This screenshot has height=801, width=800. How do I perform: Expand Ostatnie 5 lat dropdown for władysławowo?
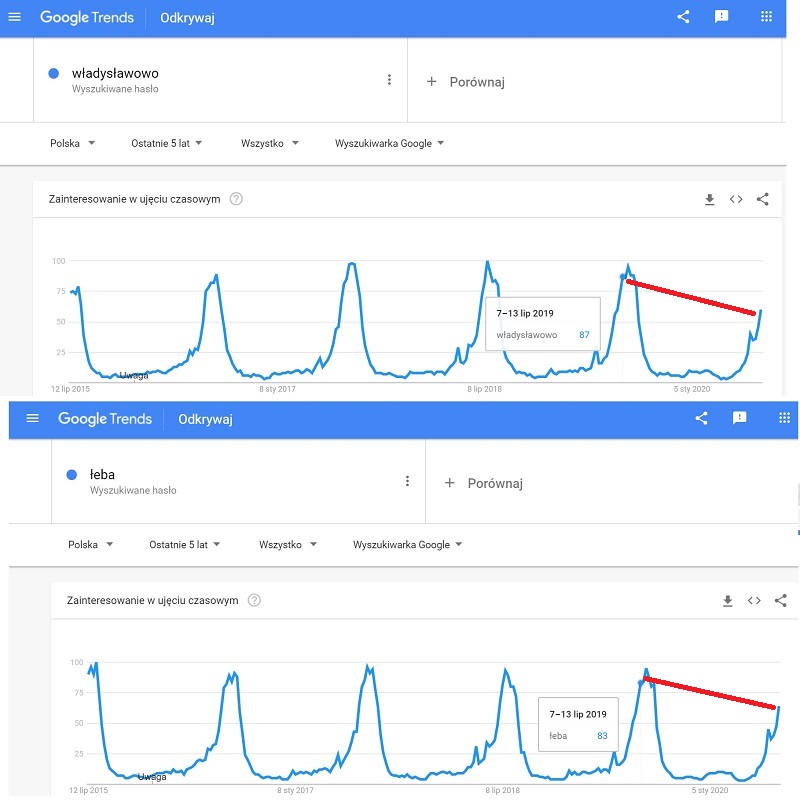point(167,143)
